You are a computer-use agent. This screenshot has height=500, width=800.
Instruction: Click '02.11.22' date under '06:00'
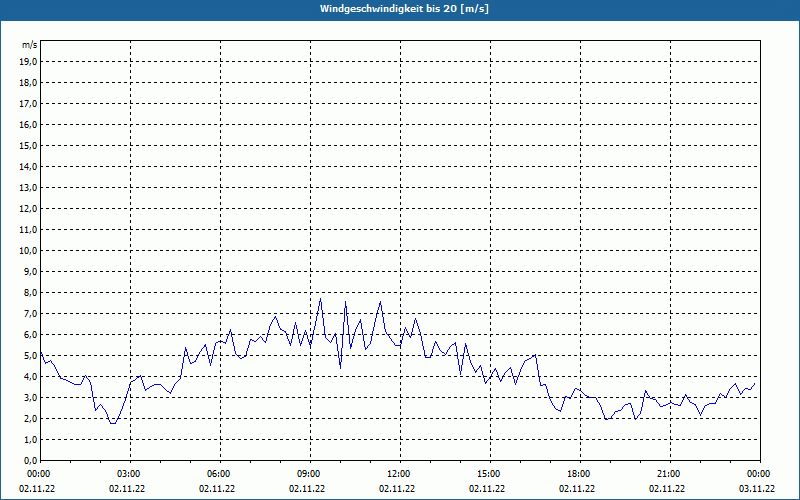[x=217, y=489]
